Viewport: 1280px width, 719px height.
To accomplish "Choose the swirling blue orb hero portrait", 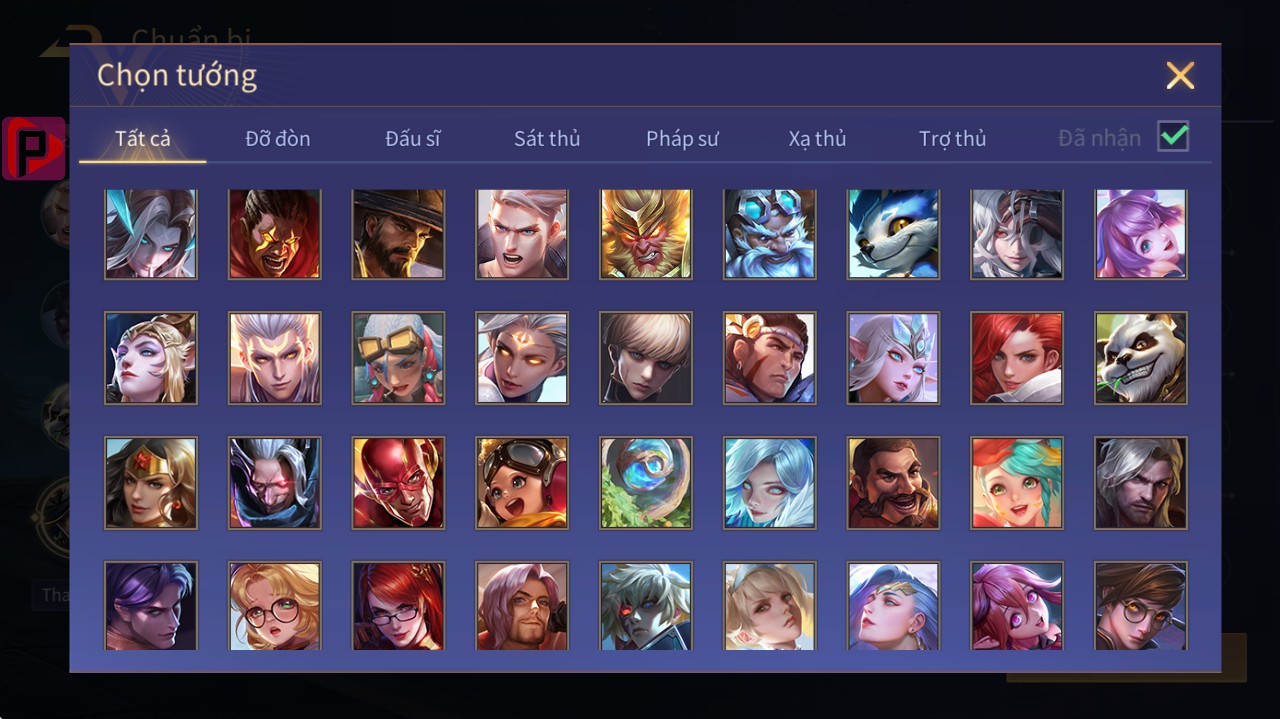I will (645, 483).
